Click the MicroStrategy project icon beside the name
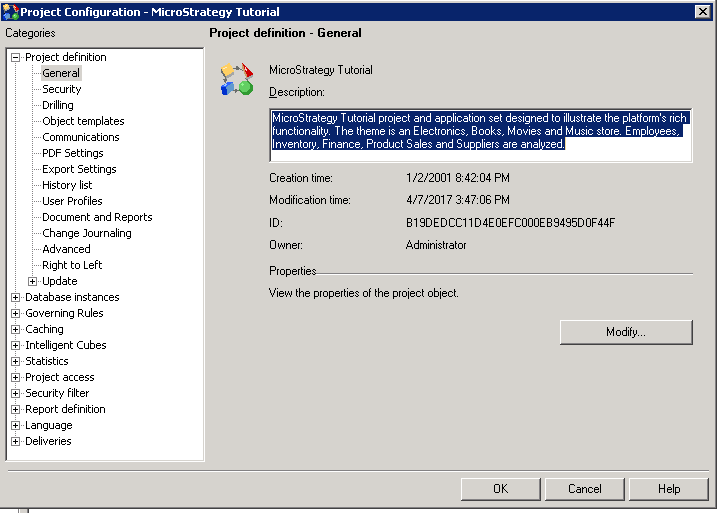The height and width of the screenshot is (513, 719). 236,79
